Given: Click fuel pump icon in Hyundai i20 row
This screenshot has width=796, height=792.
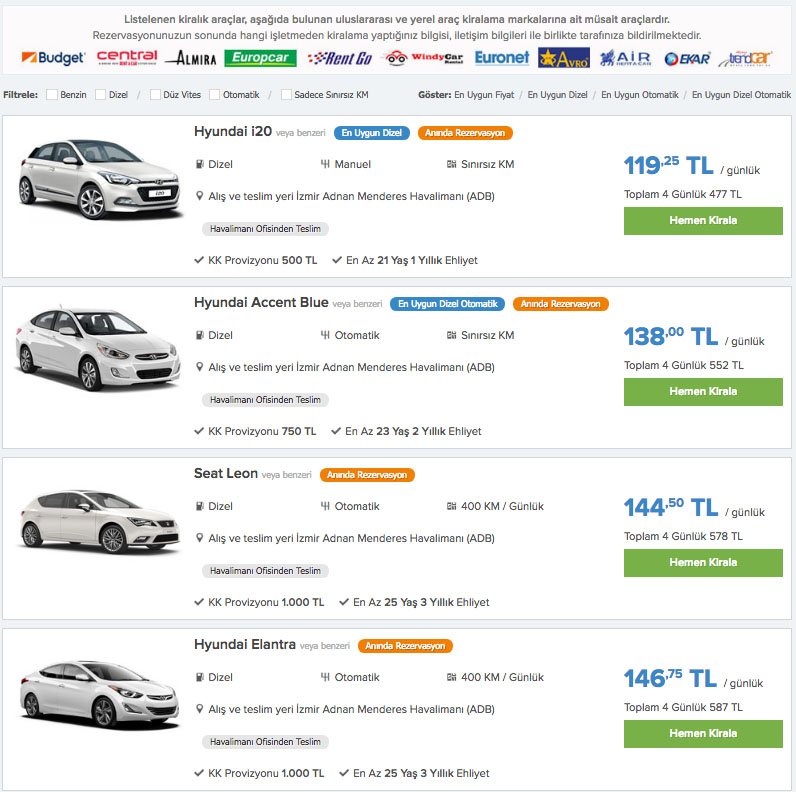Looking at the screenshot, I should coord(200,164).
